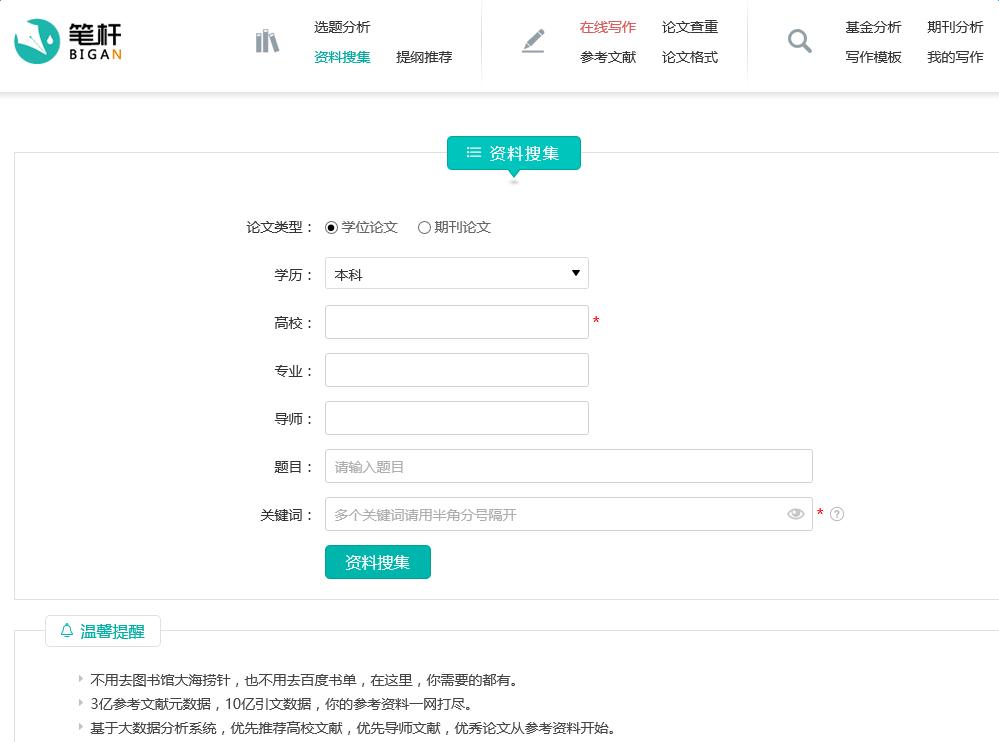
Task: Click the pen icon beside 在线写作
Action: 533,41
